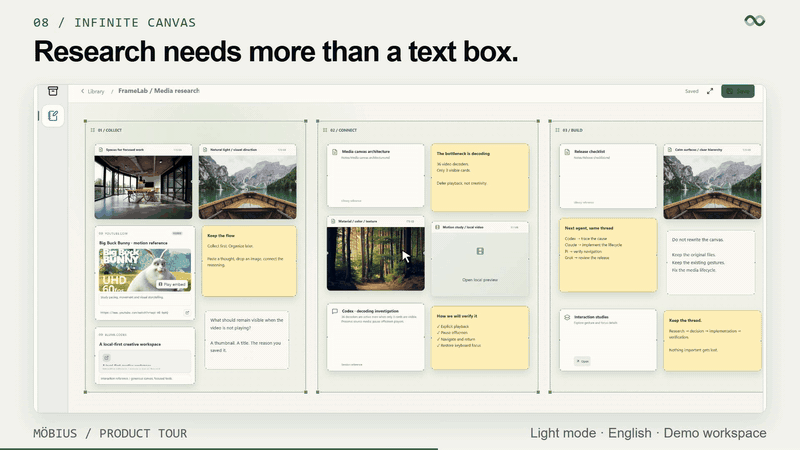Select the forest path image thumbnail
800x450 pixels.
376,259
